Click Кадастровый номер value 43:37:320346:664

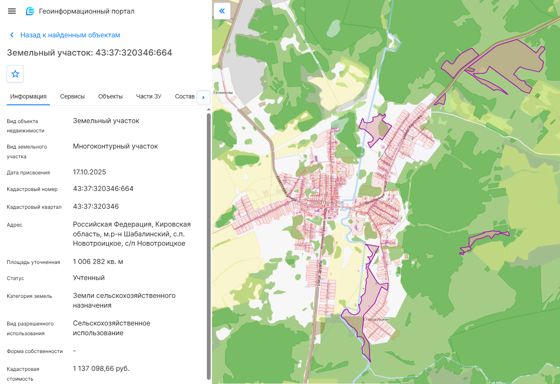[x=103, y=189]
